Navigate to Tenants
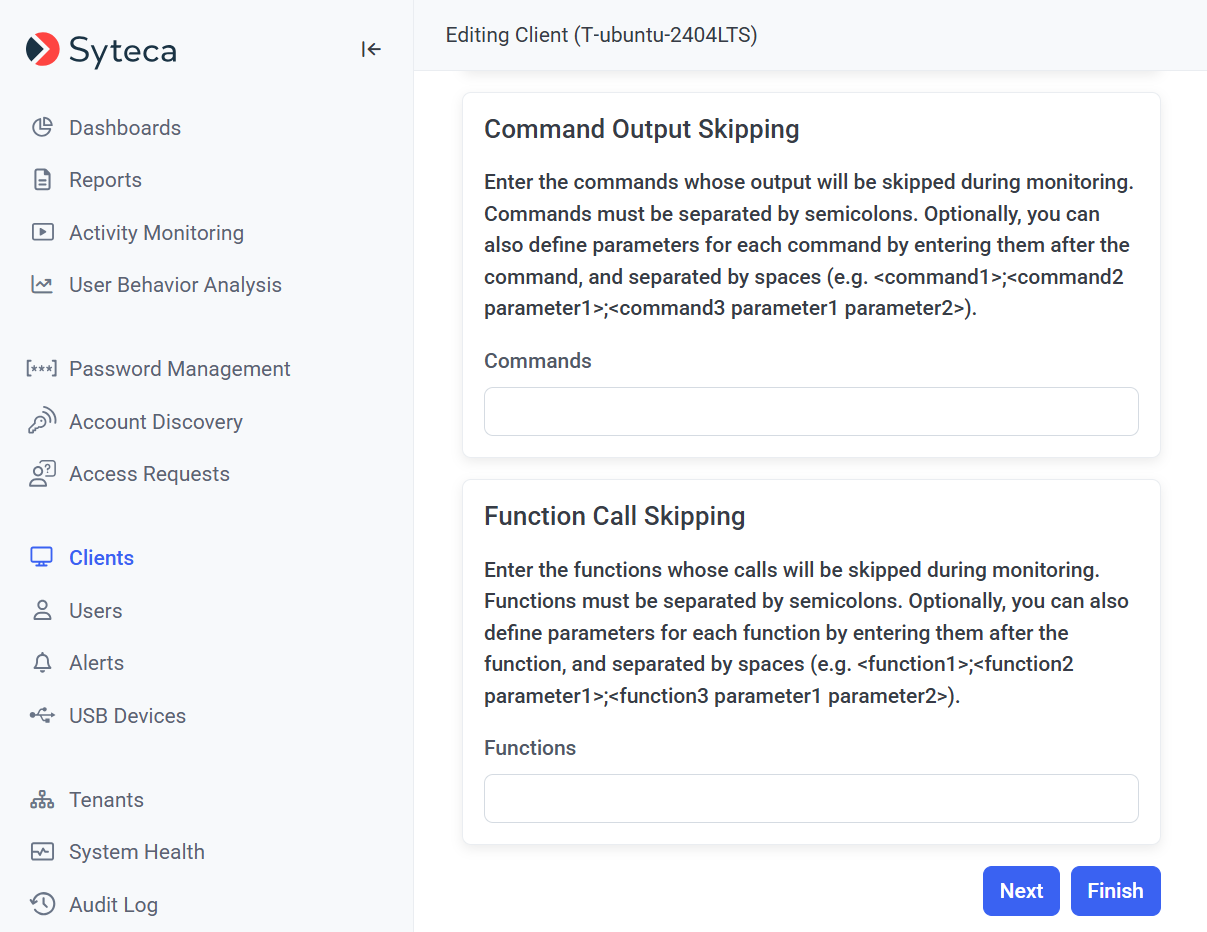Image resolution: width=1207 pixels, height=932 pixels. (106, 800)
